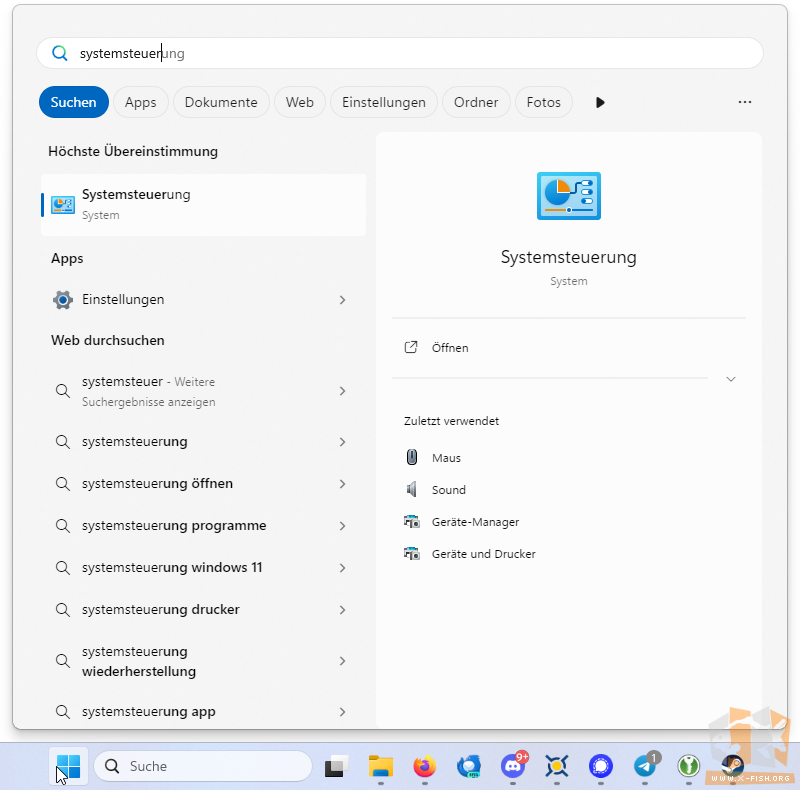Open the three-dot options menu
This screenshot has width=800, height=790.
coord(744,102)
